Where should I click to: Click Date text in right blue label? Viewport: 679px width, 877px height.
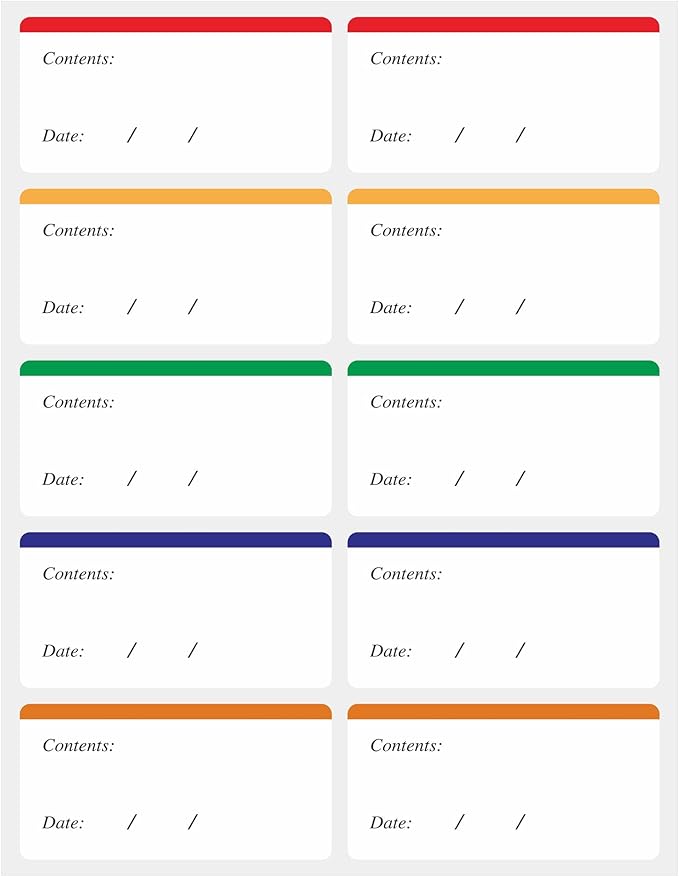pyautogui.click(x=390, y=651)
